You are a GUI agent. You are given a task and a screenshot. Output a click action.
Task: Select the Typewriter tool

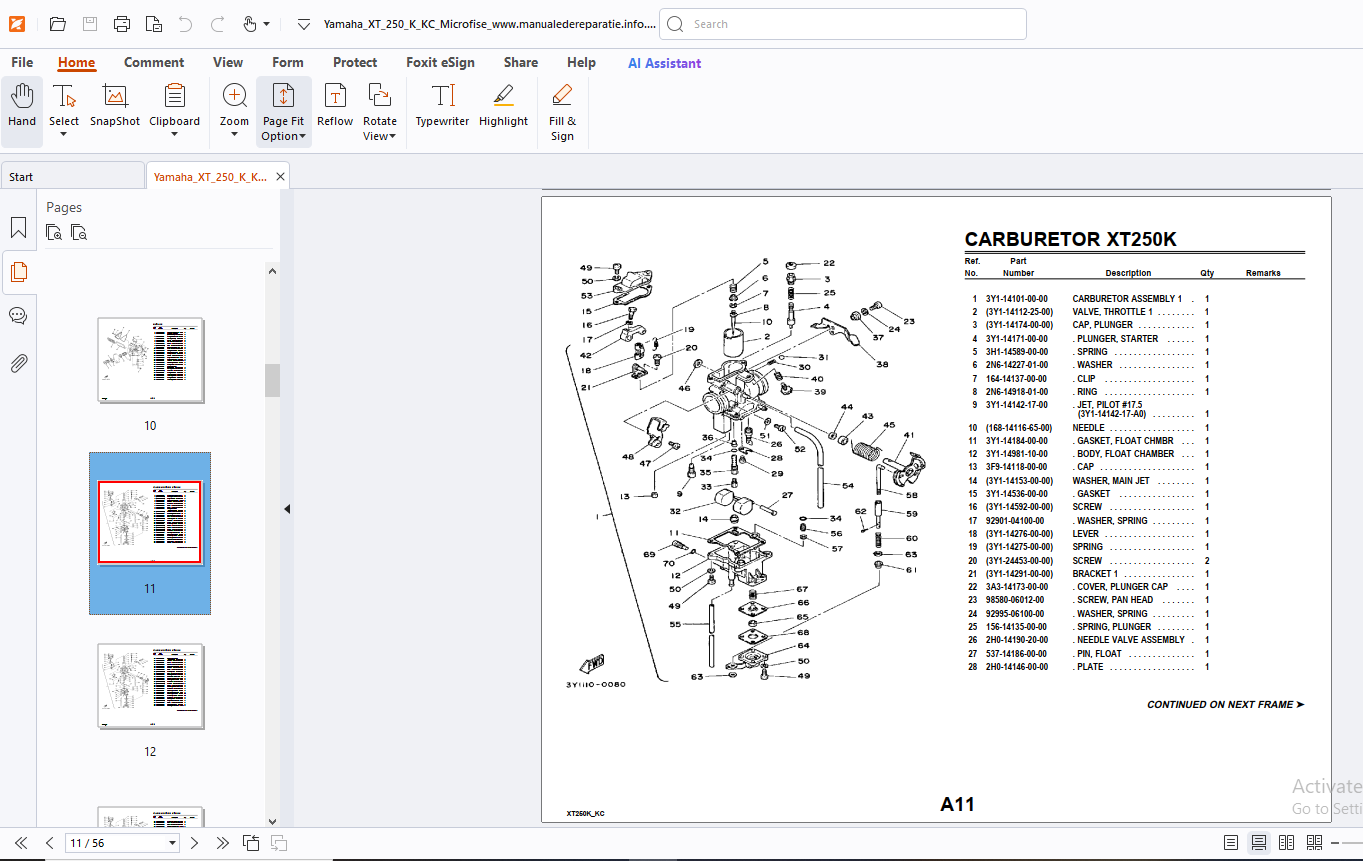pos(442,106)
